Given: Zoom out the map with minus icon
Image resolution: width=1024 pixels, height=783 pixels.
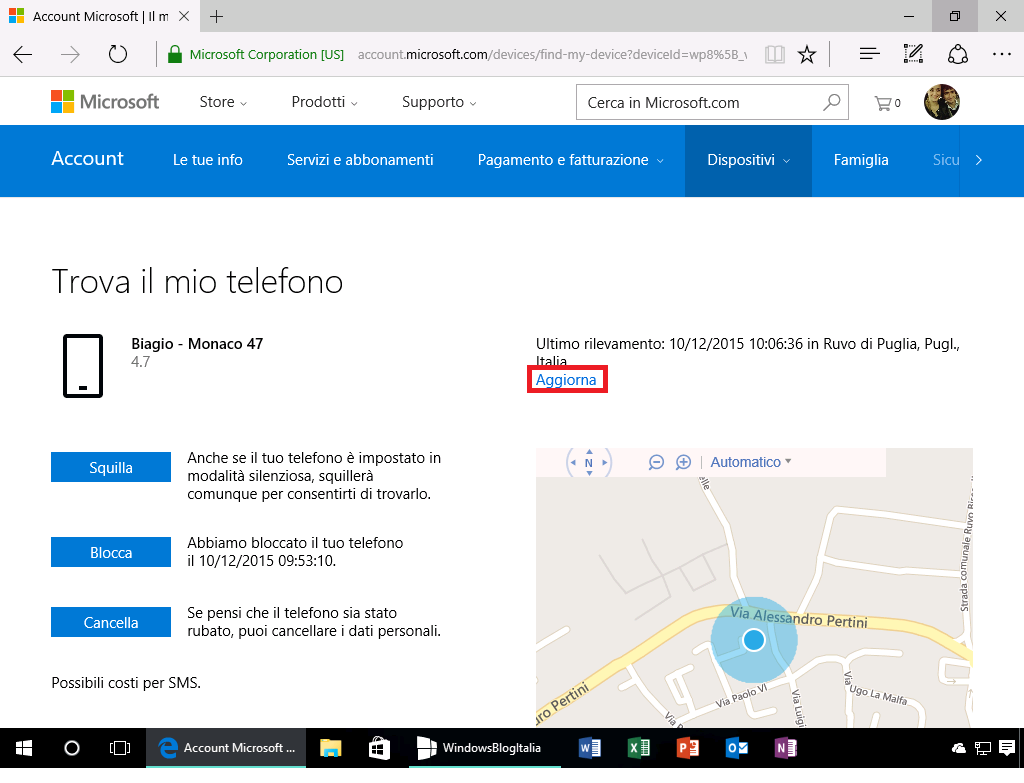Looking at the screenshot, I should point(656,462).
